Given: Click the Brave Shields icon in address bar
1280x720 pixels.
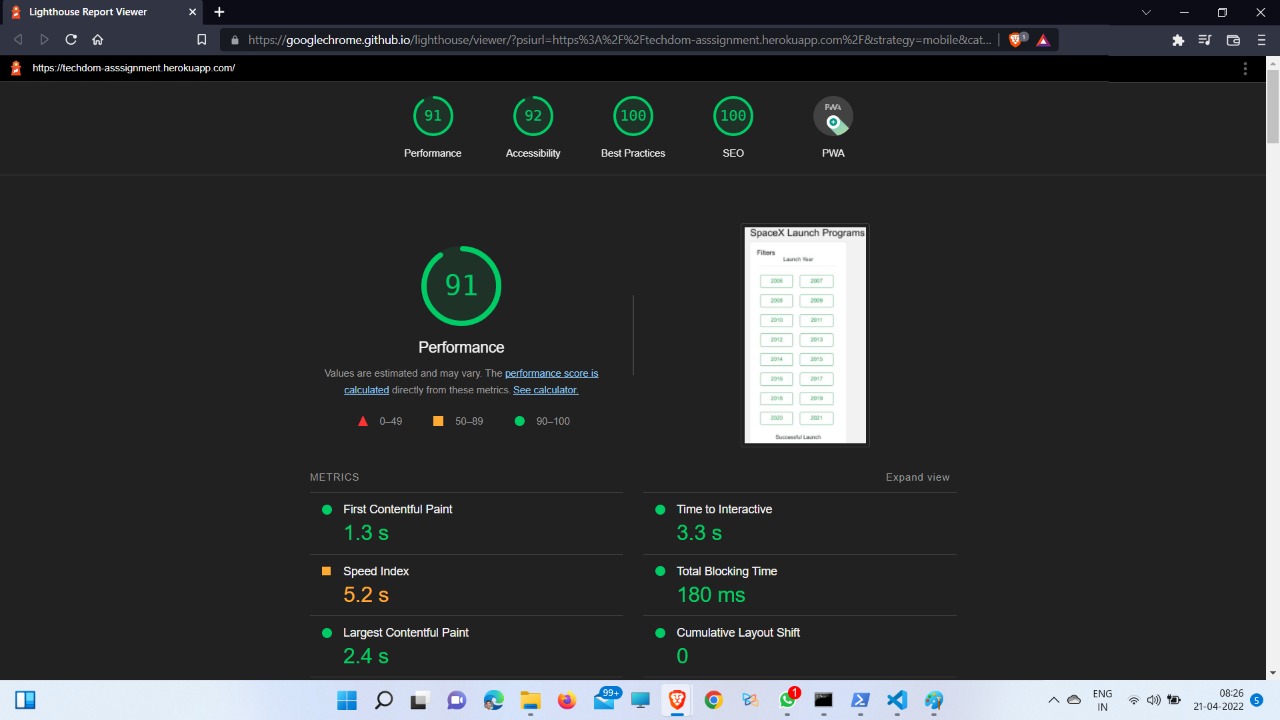Looking at the screenshot, I should (1013, 40).
